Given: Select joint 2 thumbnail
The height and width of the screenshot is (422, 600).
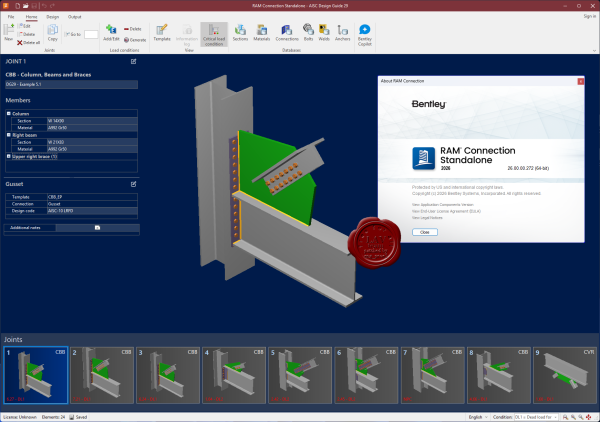Looking at the screenshot, I should click(x=102, y=375).
